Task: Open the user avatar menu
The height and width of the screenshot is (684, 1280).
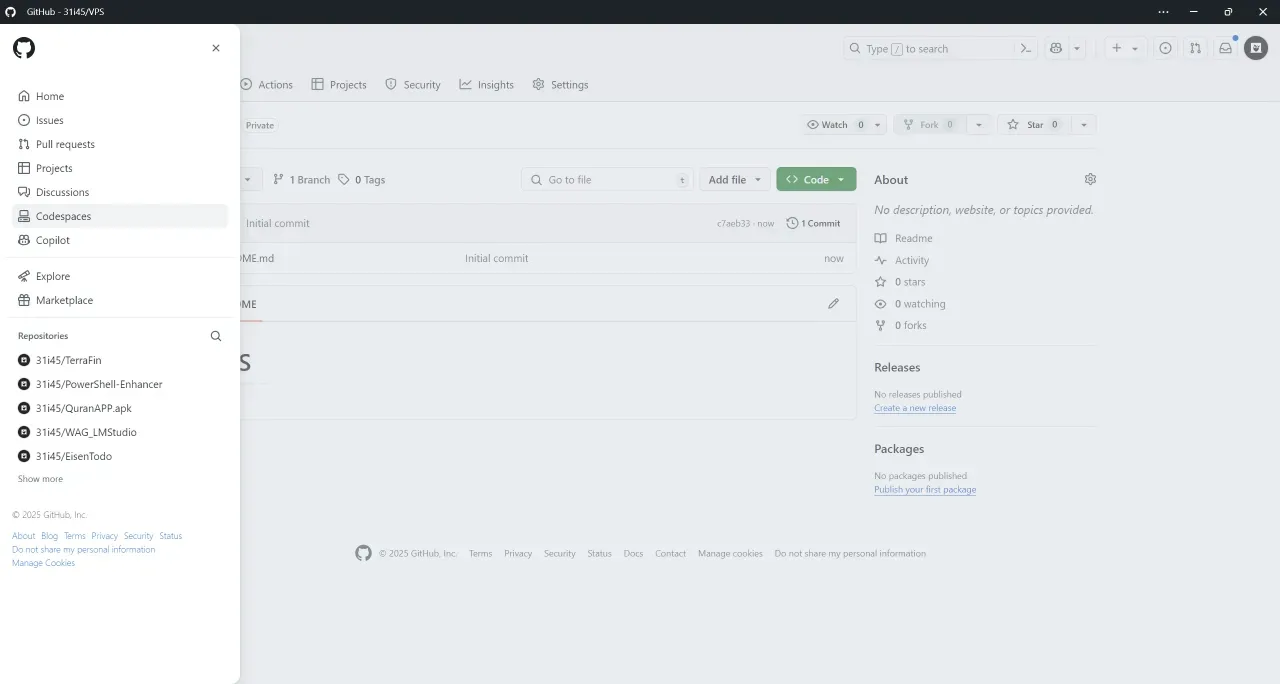Action: point(1256,48)
